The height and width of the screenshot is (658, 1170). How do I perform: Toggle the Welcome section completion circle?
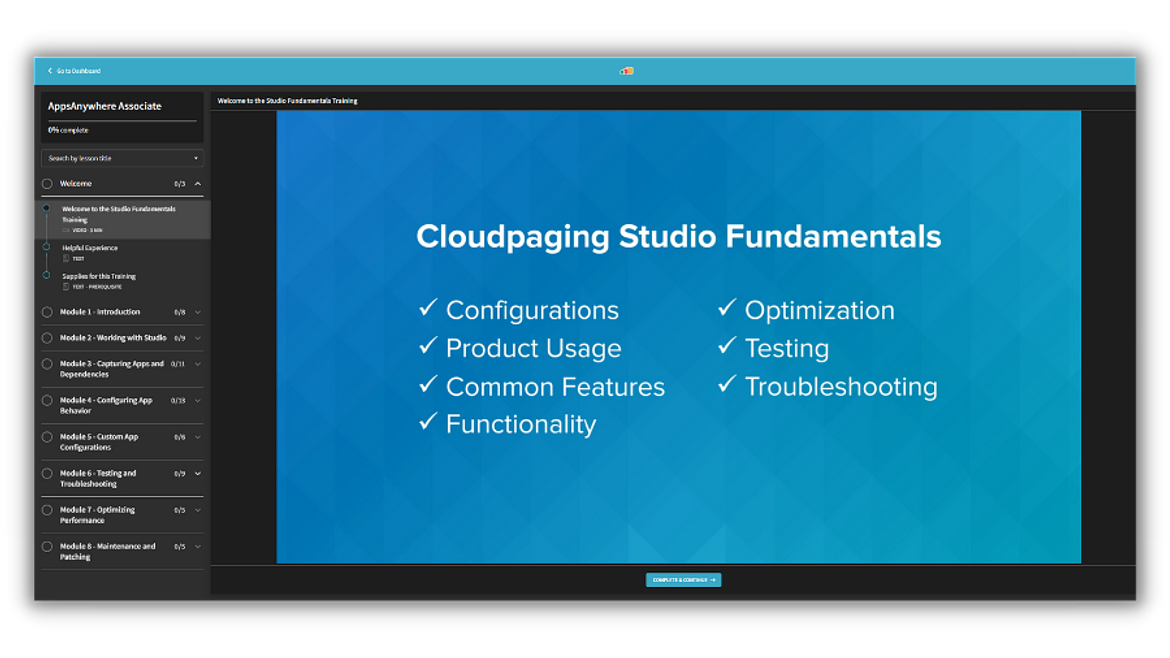(47, 184)
